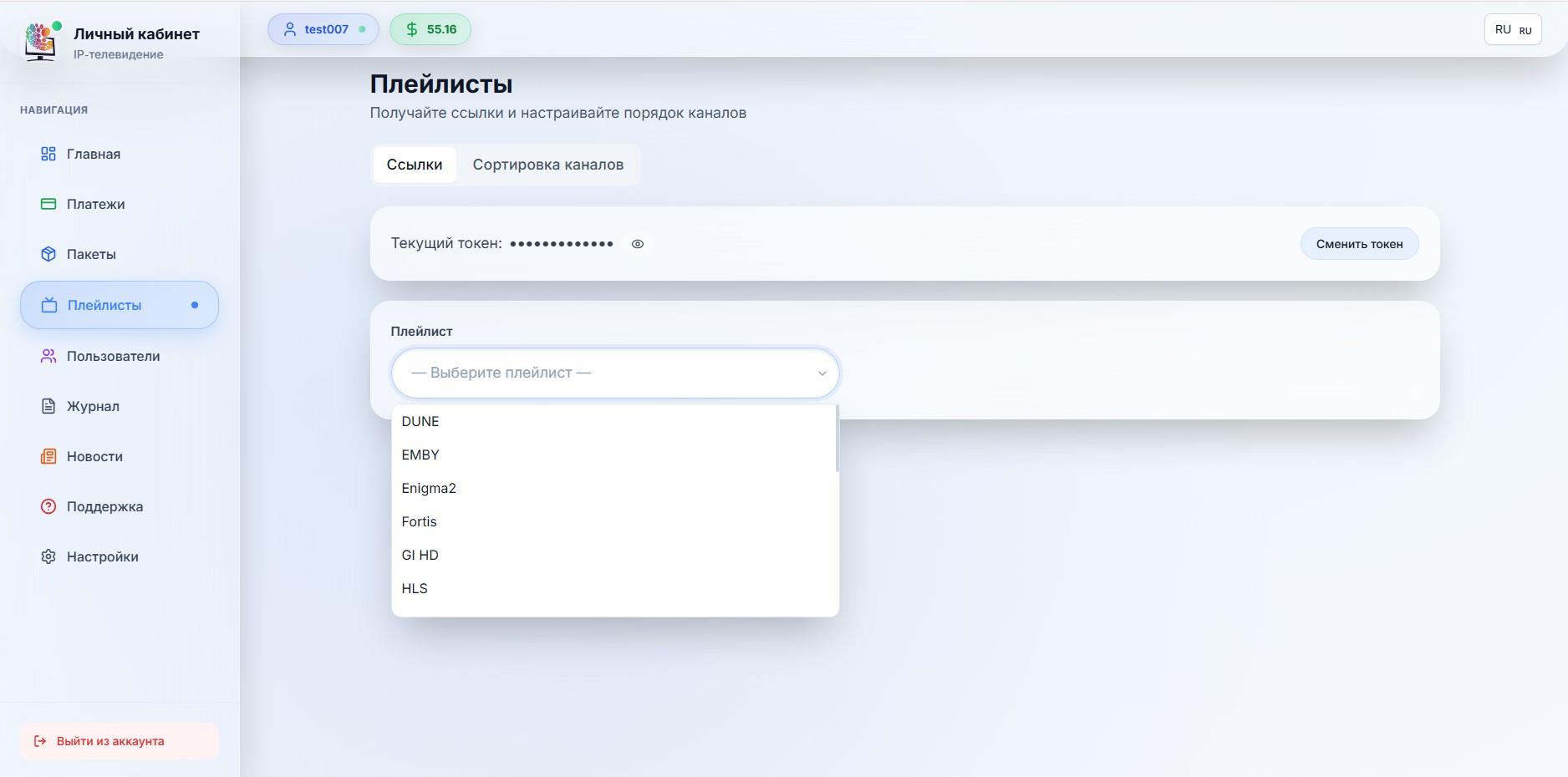Click the Журнал document icon
This screenshot has width=1568, height=777.
[x=48, y=406]
